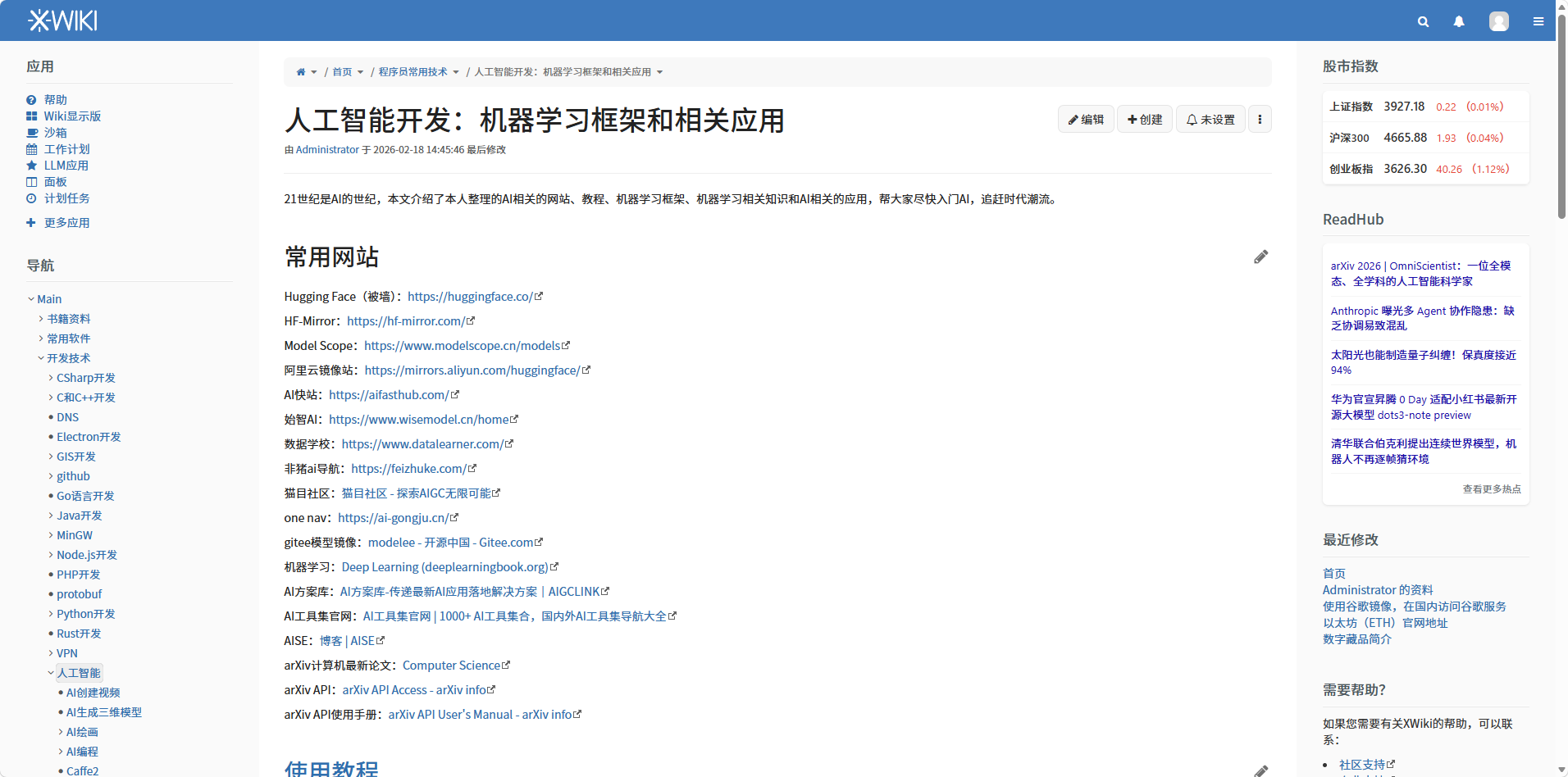Image resolution: width=1568 pixels, height=777 pixels.
Task: Click the scrollbar down arrow
Action: click(1561, 770)
